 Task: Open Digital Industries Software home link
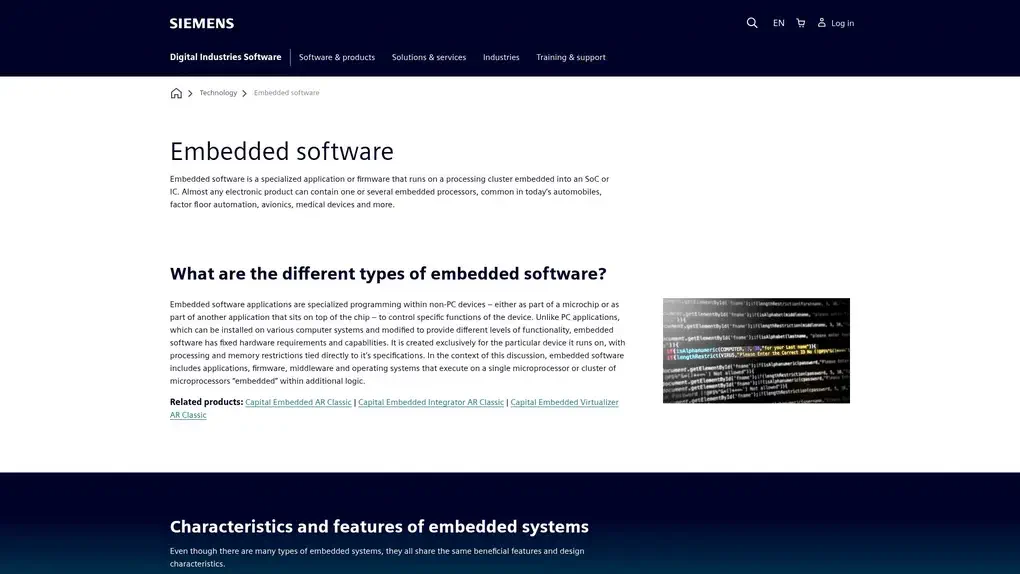click(x=226, y=57)
